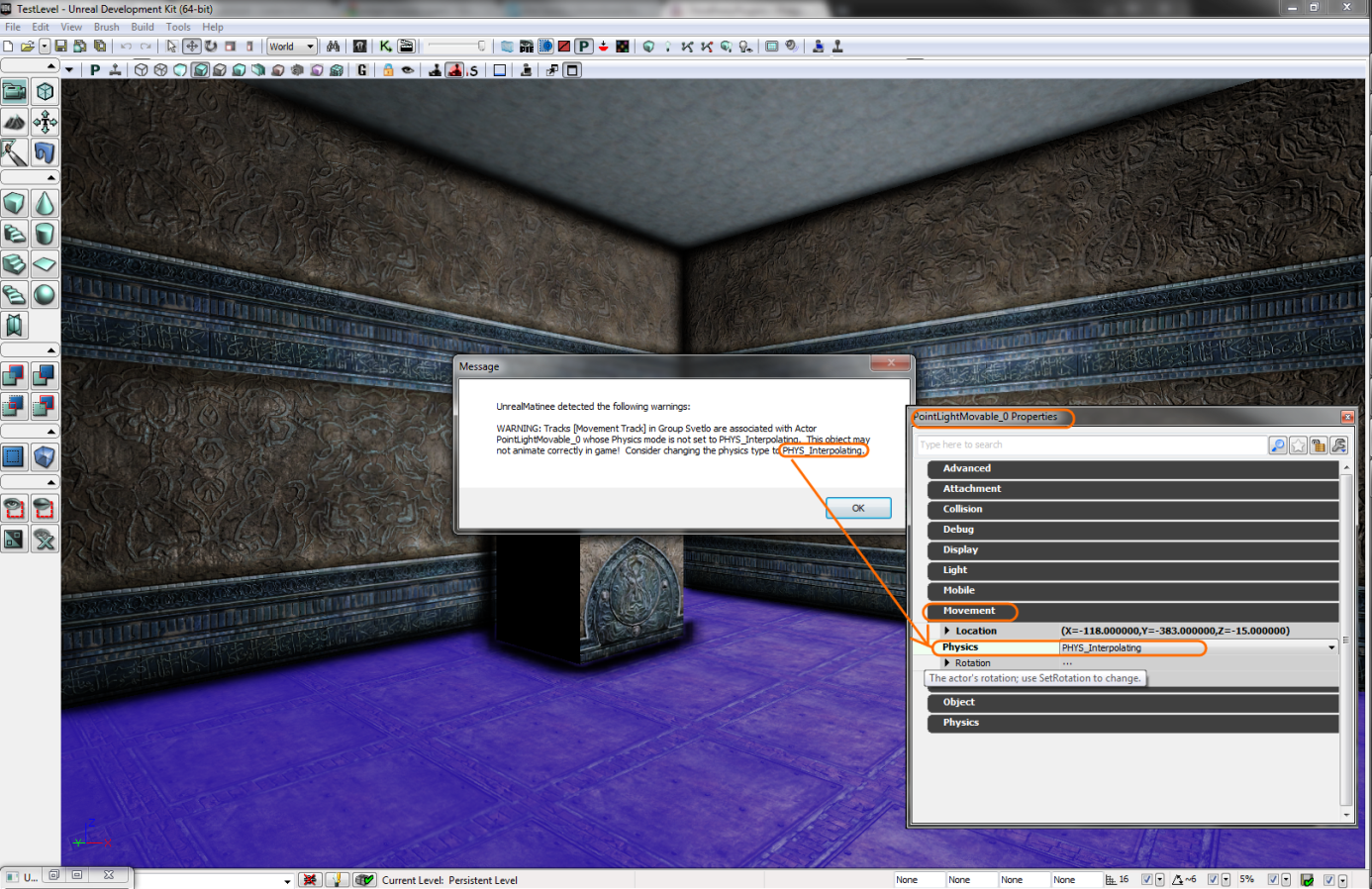Viewport: 1372px width, 889px height.
Task: Choose the Curved Staircase brush
Action: click(x=15, y=235)
